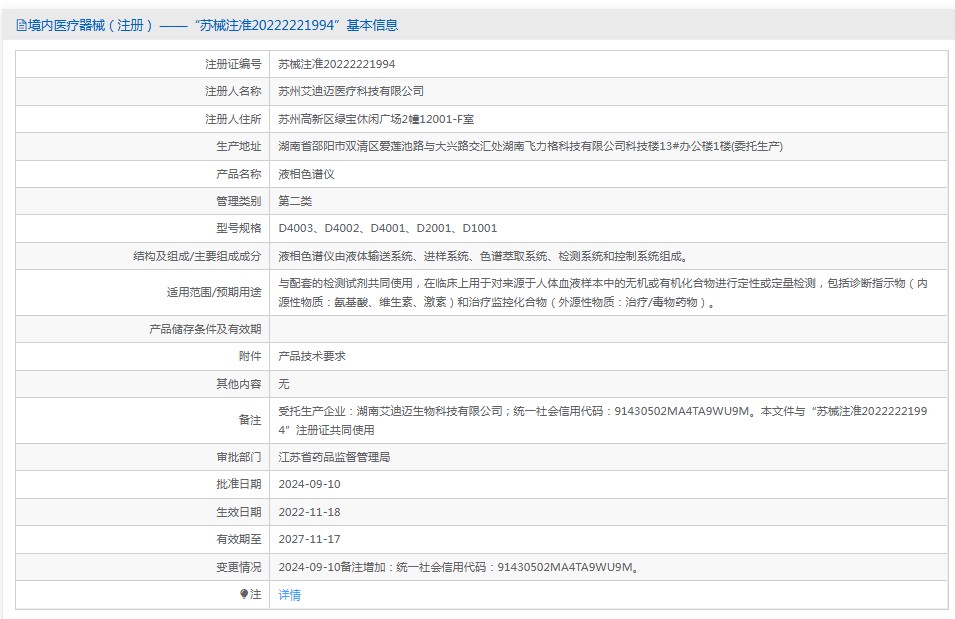
Task: Select the production address starting with 湖南省邵阳市
Action: click(x=529, y=146)
